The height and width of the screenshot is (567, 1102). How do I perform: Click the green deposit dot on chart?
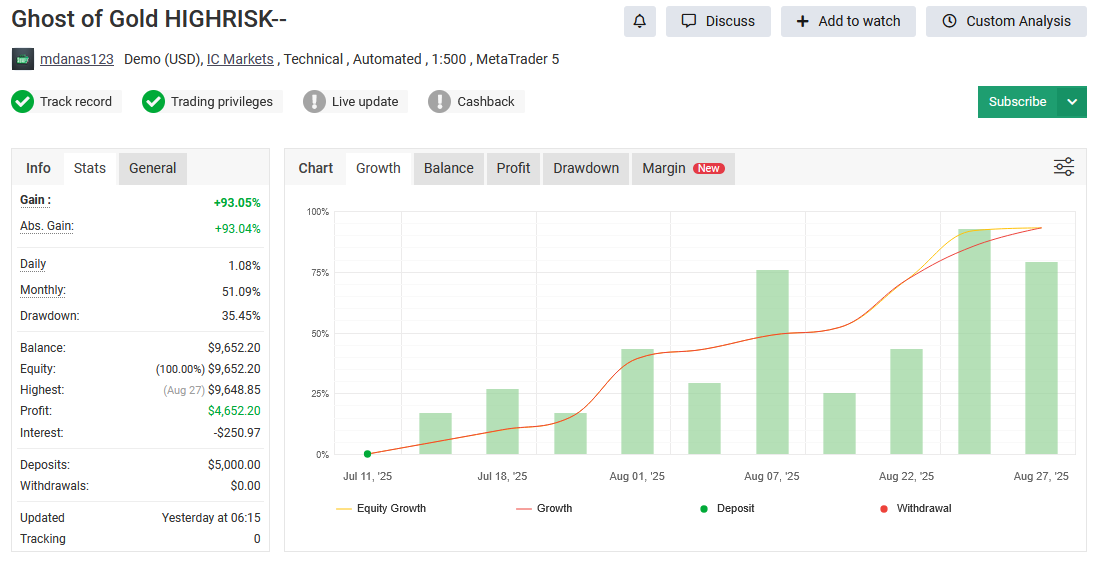point(368,454)
